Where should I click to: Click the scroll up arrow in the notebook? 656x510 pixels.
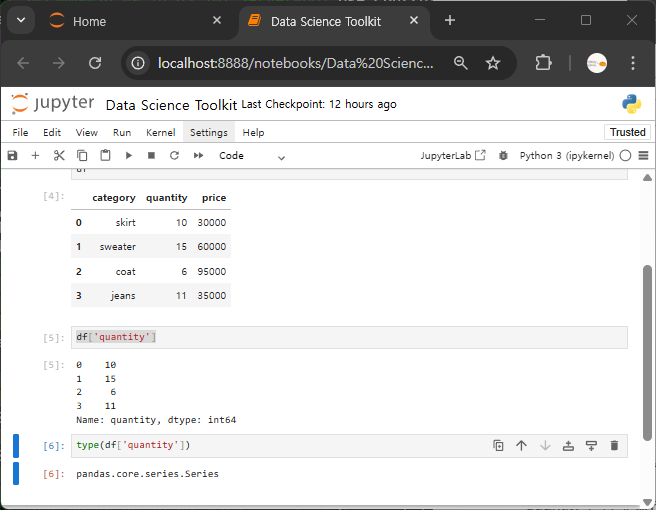[647, 178]
